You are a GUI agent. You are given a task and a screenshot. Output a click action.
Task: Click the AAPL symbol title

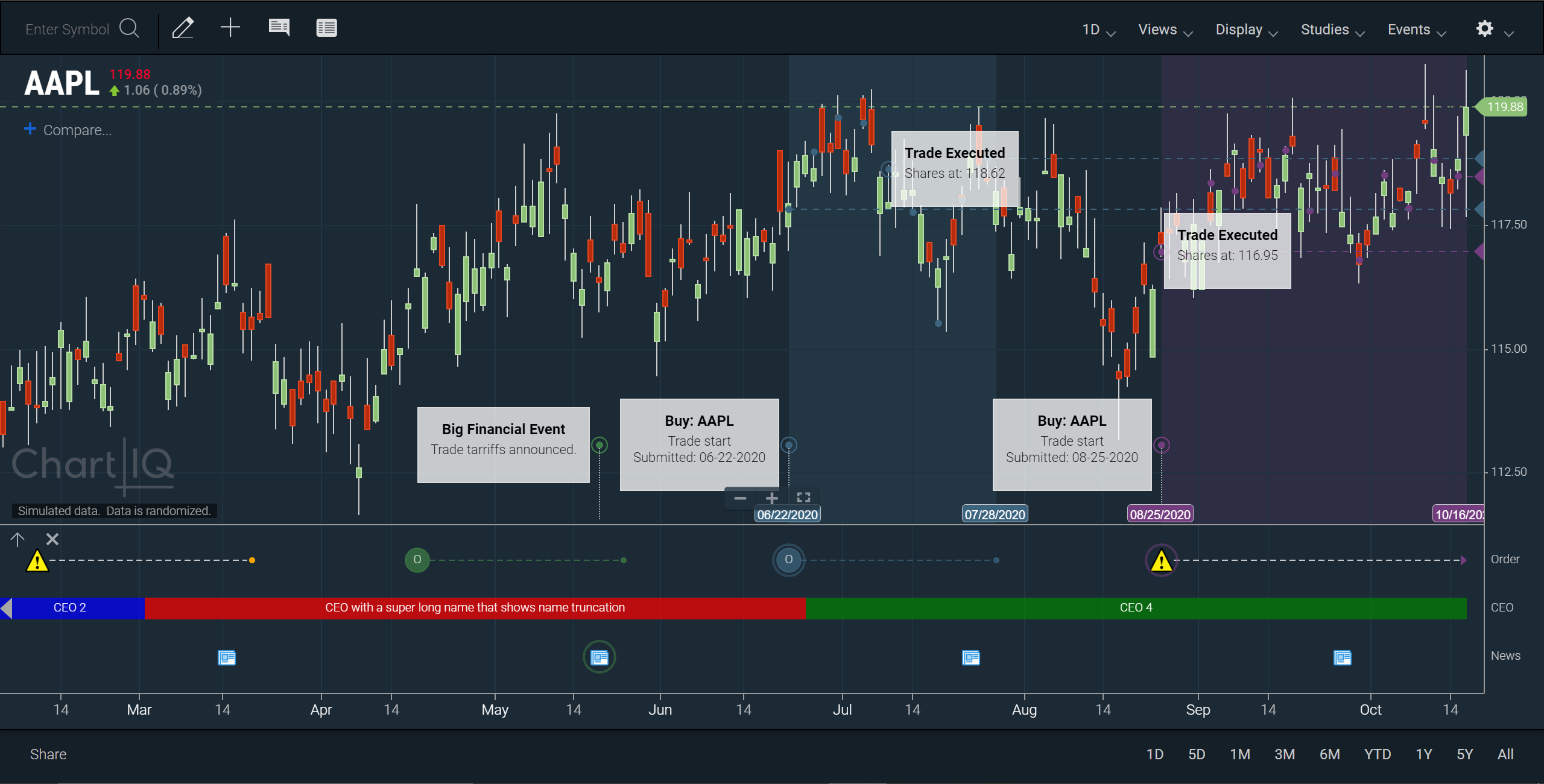pos(62,83)
